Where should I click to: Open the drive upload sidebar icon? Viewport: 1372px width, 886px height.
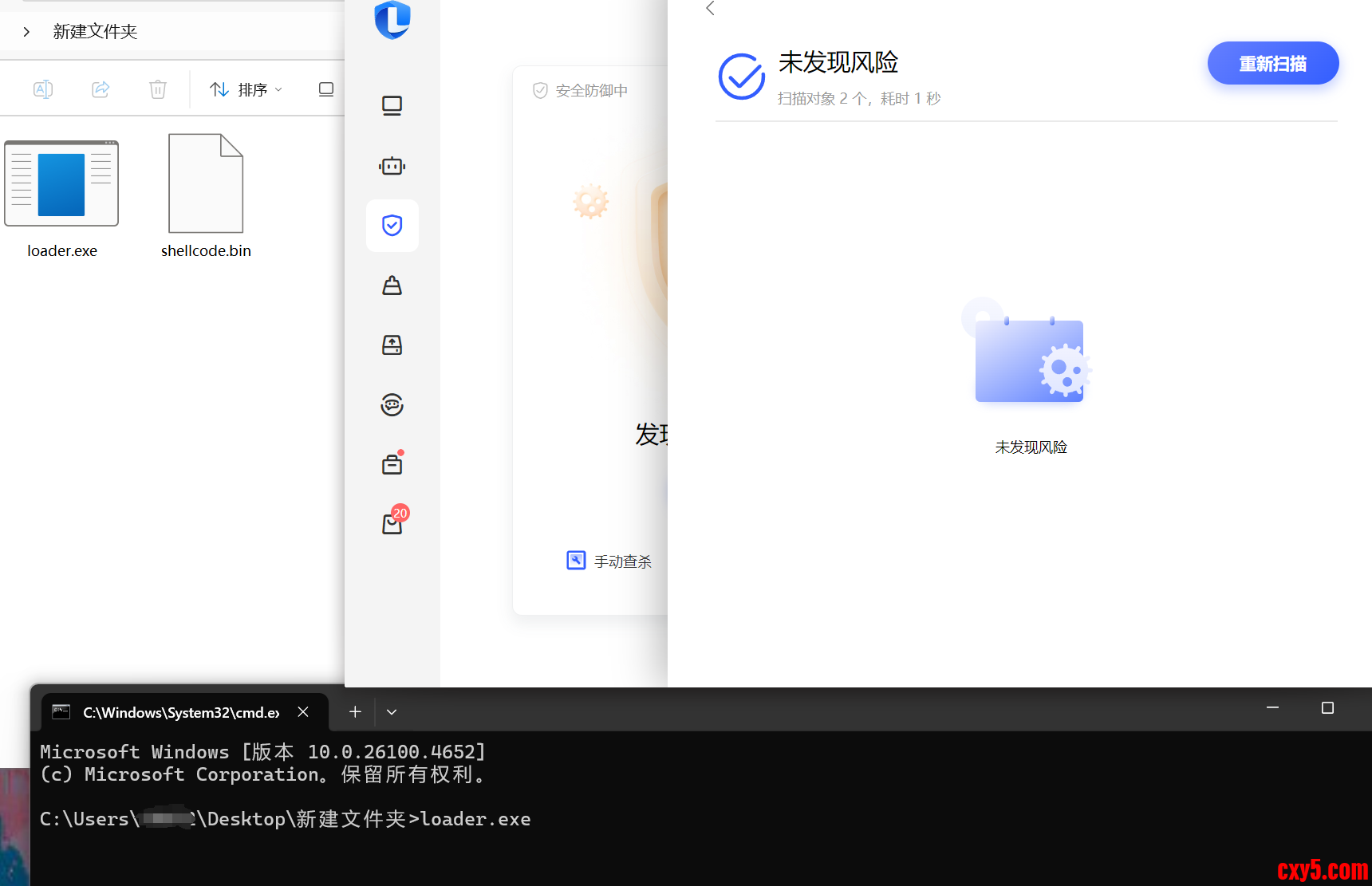[x=392, y=345]
